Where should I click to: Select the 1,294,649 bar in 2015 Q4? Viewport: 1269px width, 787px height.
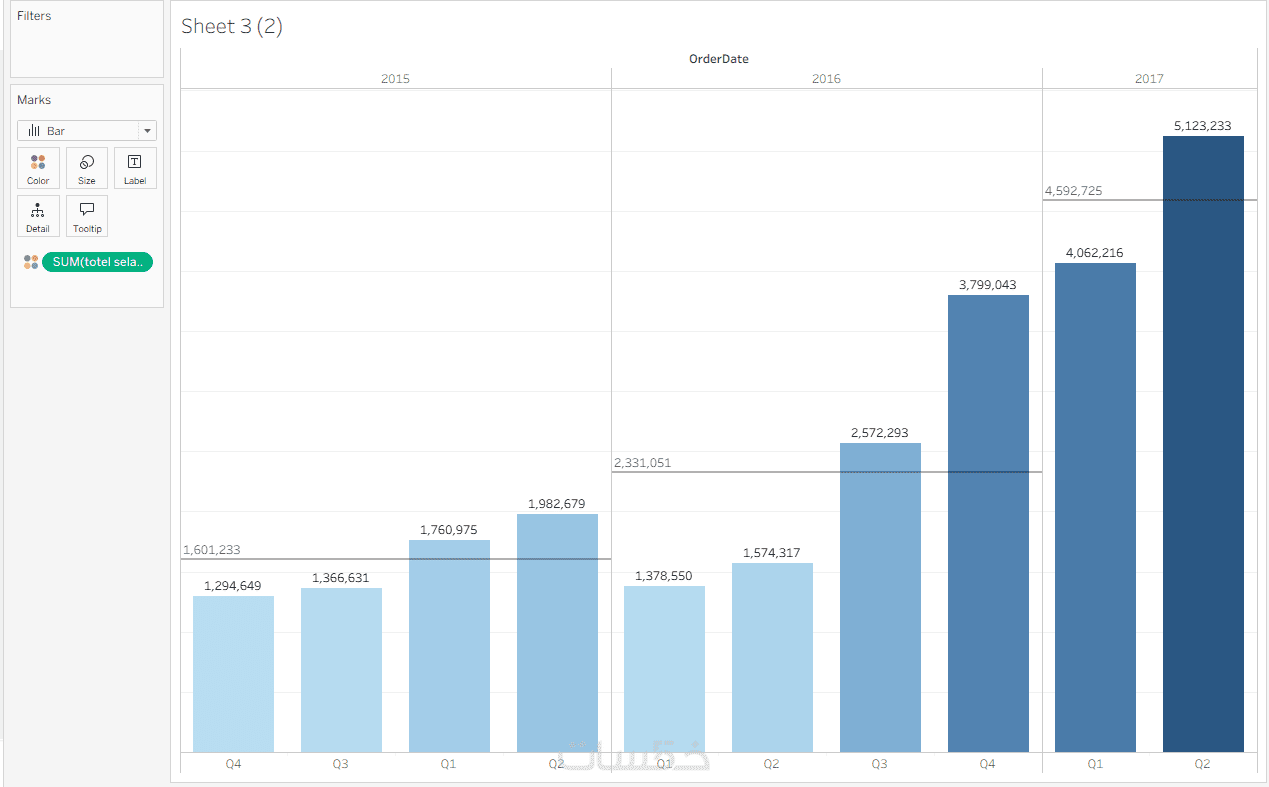coord(233,674)
